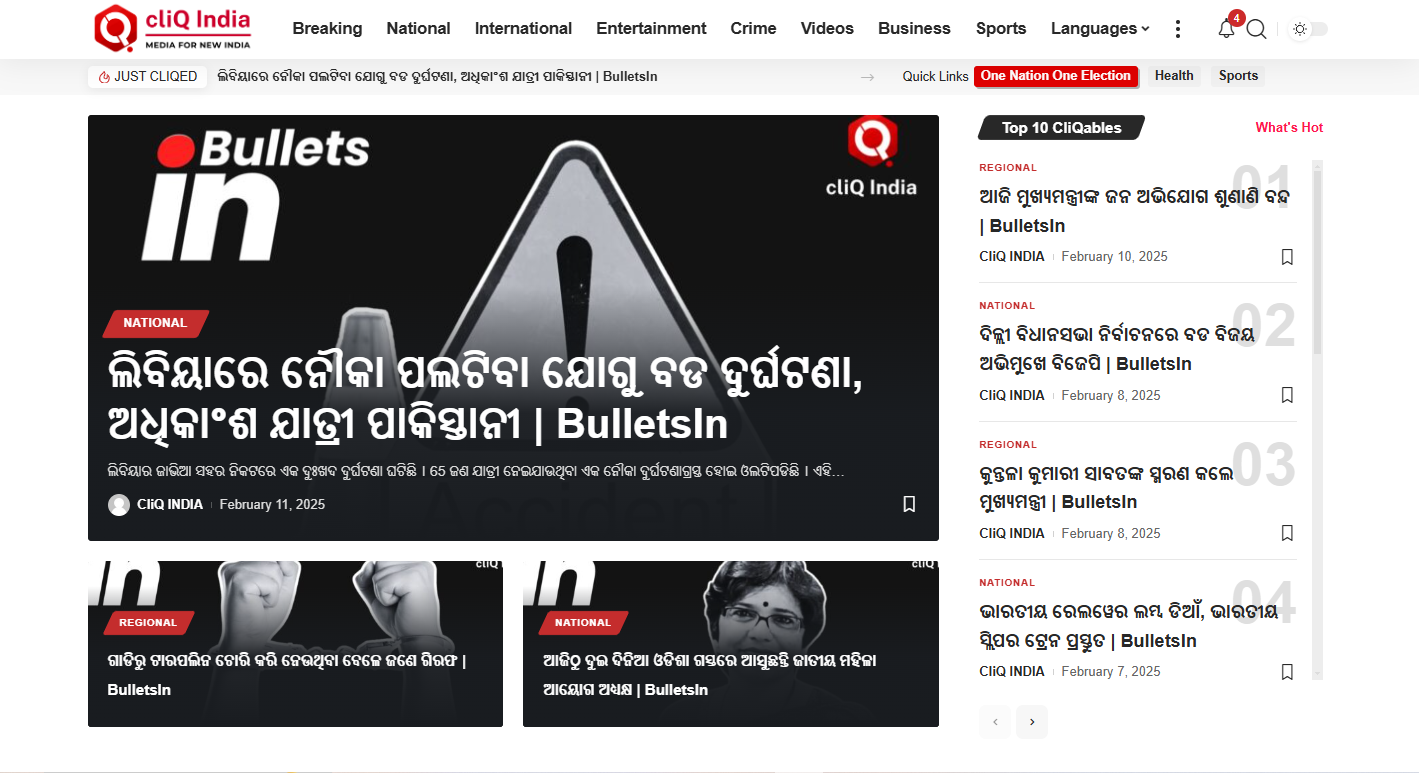Open the woman portrait article card headline

(710, 675)
